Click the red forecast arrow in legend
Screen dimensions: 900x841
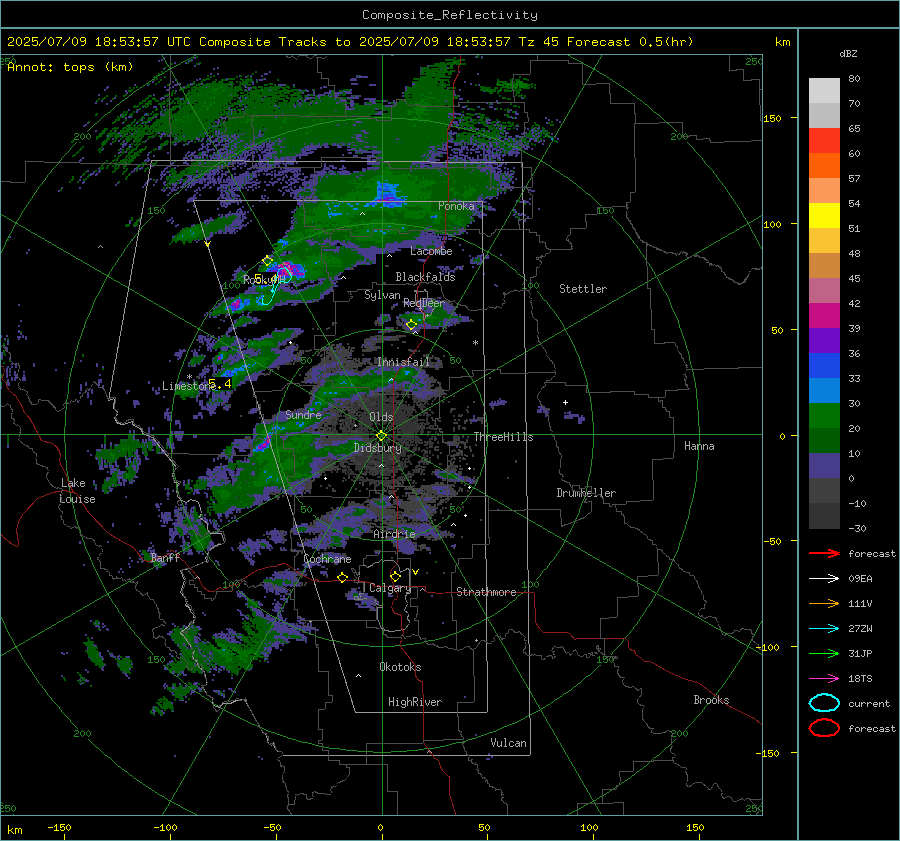click(824, 553)
